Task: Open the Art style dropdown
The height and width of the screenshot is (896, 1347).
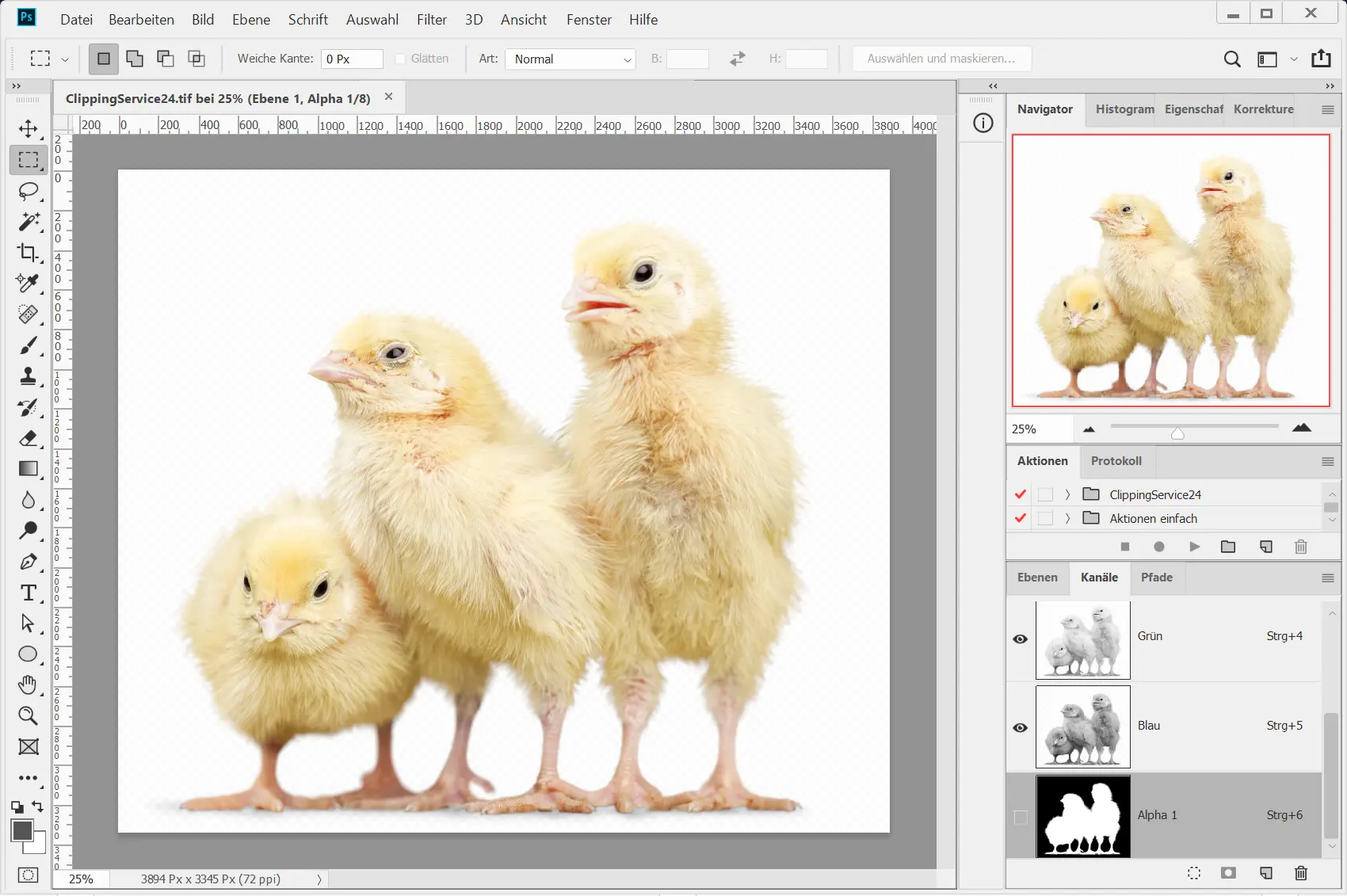Action: pos(570,59)
